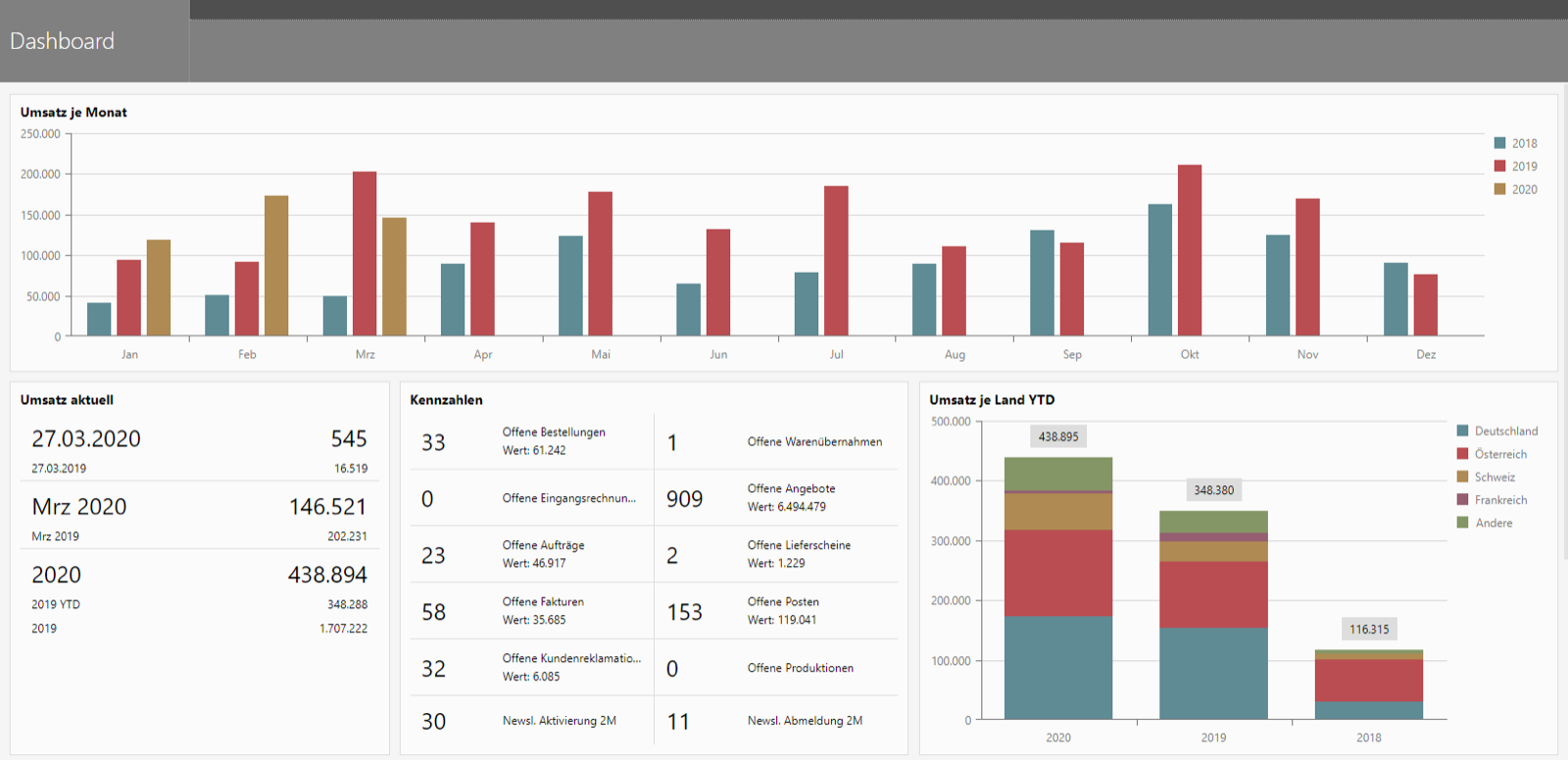Click the Deutschland legend color swatch
This screenshot has width=1568, height=760.
1462,431
